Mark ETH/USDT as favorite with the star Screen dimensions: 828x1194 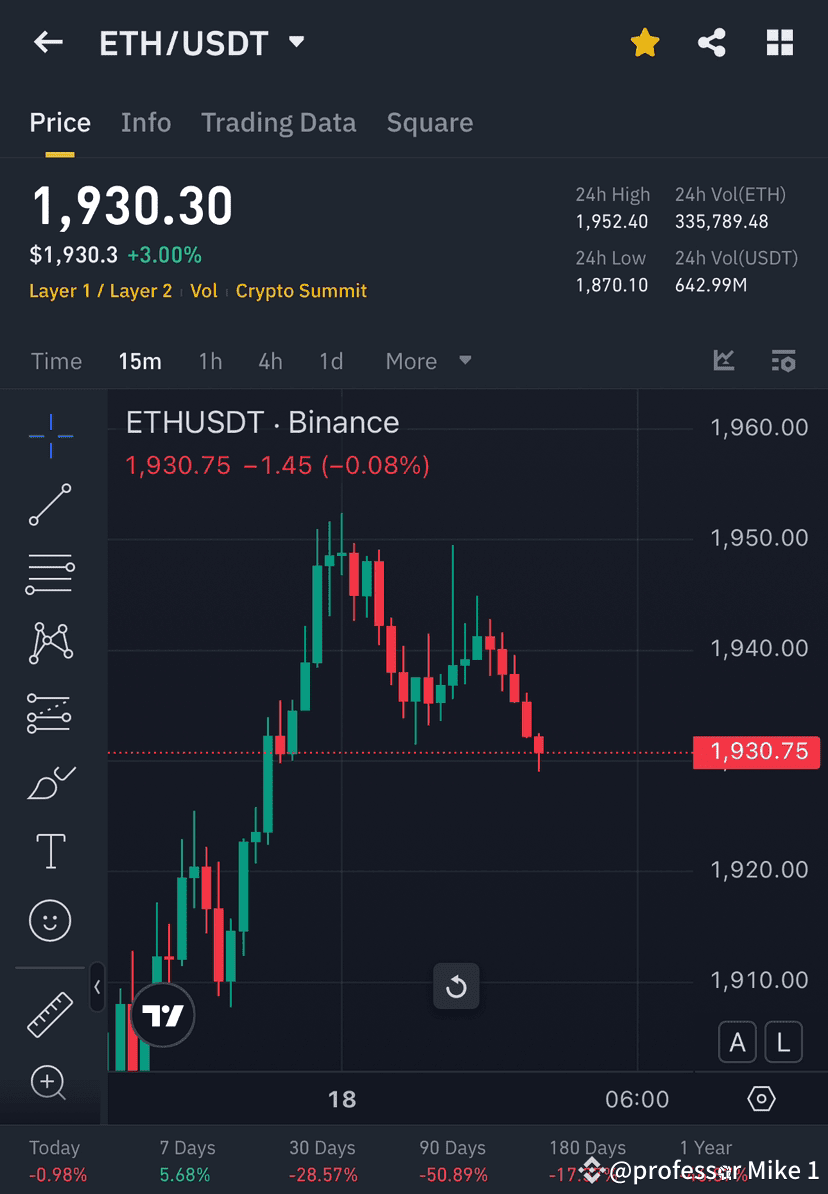click(645, 42)
